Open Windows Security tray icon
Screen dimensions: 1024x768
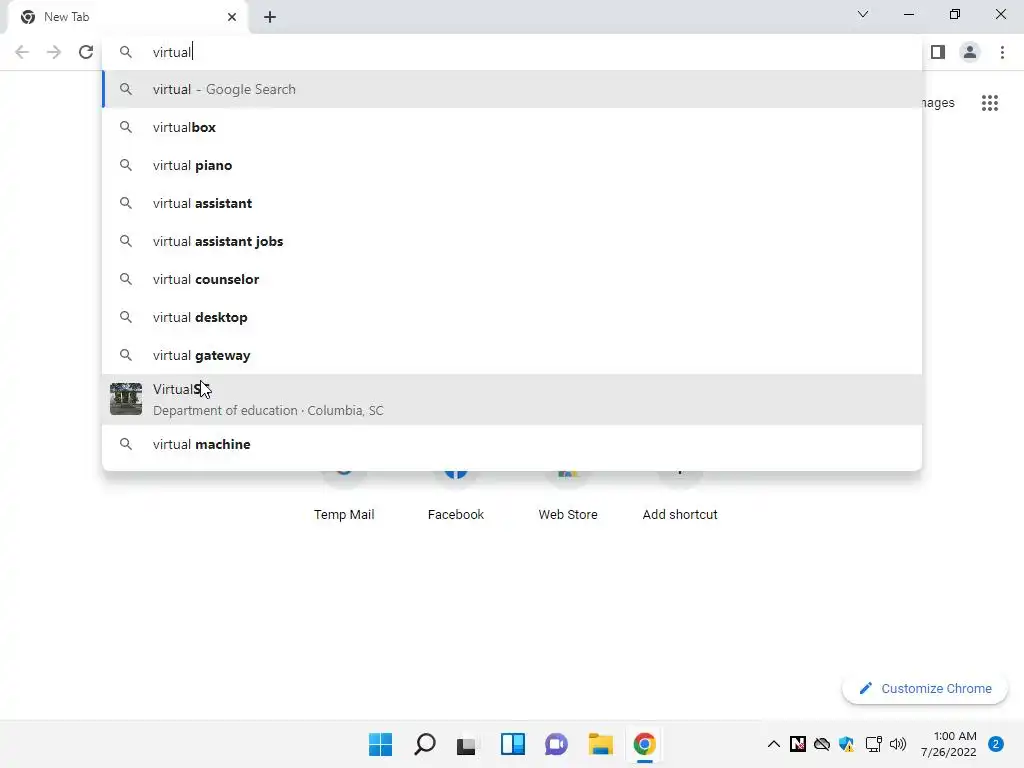846,744
